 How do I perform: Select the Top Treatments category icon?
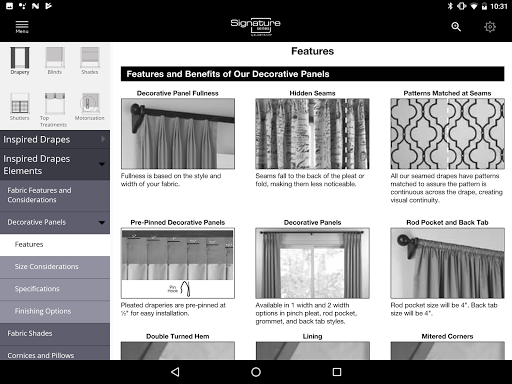tap(54, 110)
